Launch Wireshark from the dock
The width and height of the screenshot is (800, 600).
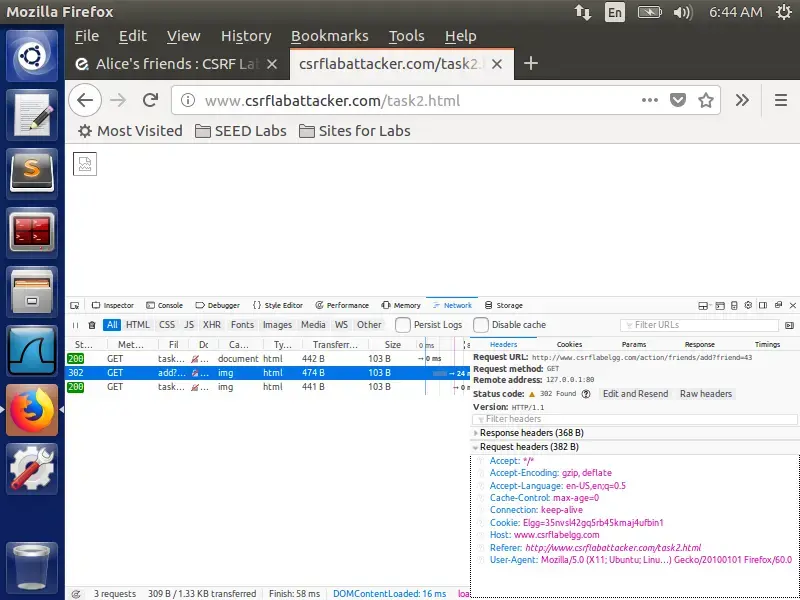[32, 351]
